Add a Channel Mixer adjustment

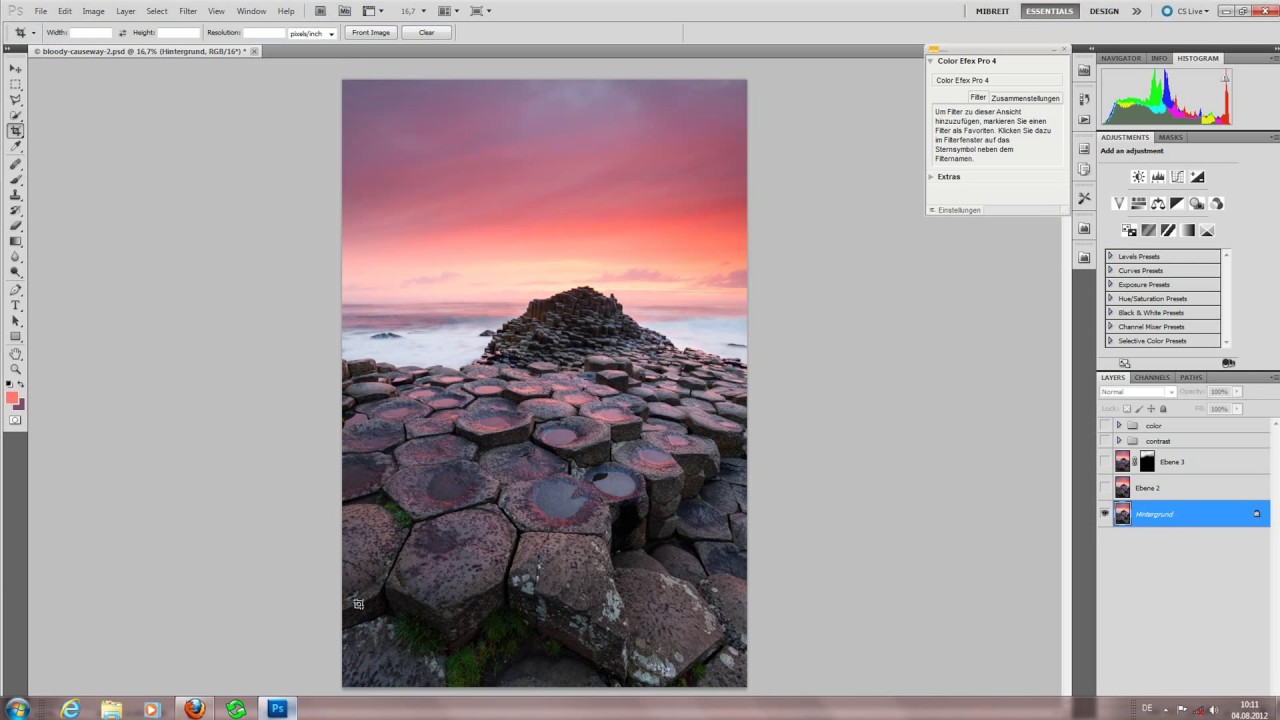point(1216,203)
